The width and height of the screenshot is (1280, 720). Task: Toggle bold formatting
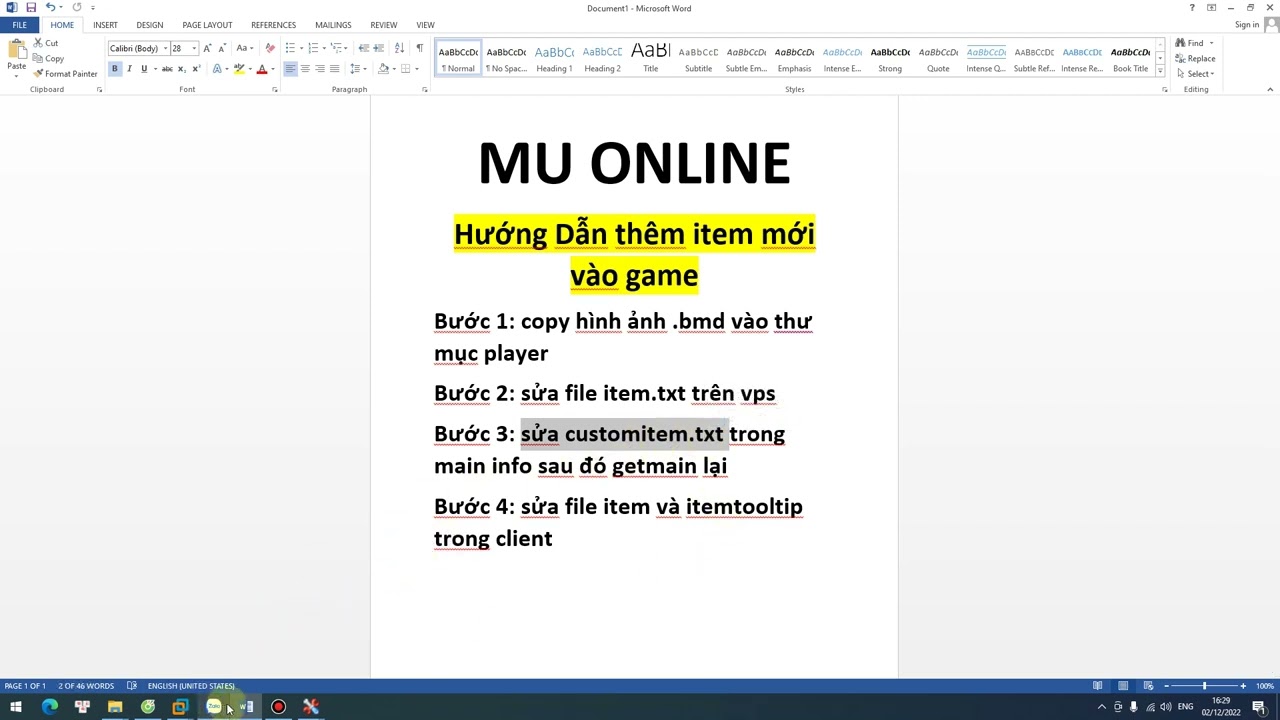(114, 69)
